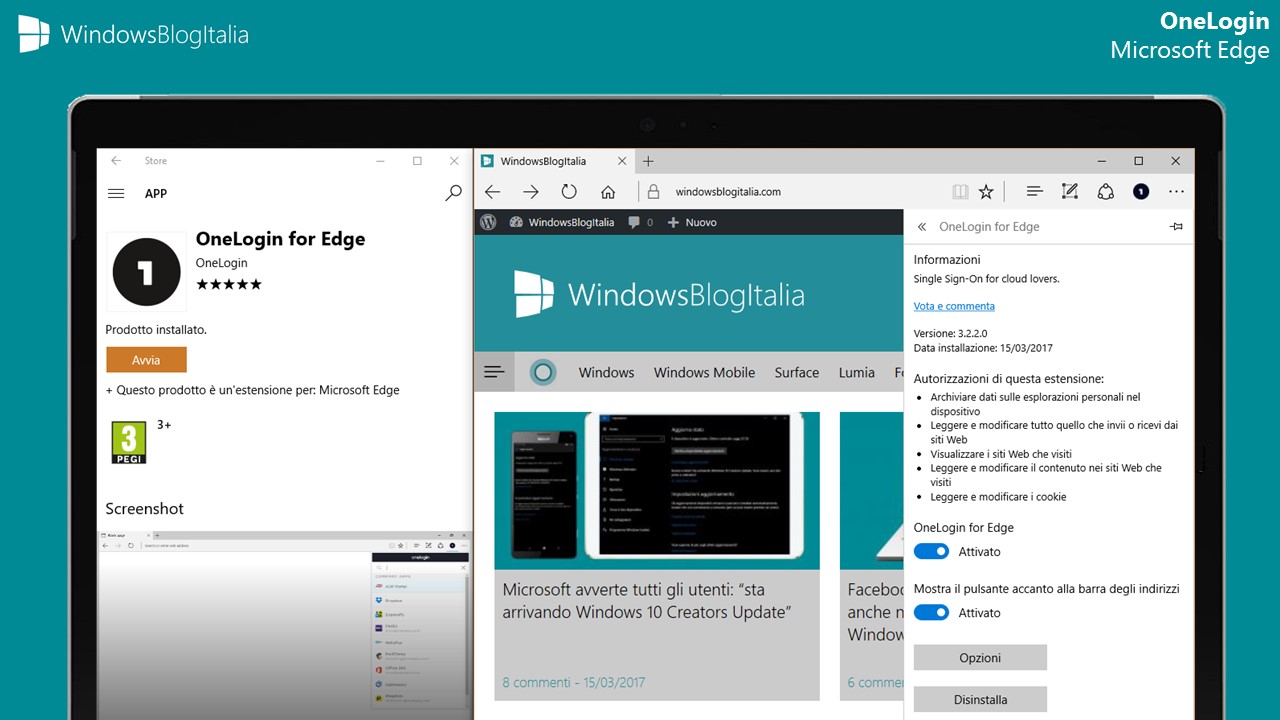This screenshot has height=720, width=1280.
Task: Click the OneLogin app logo in Store
Action: click(146, 271)
